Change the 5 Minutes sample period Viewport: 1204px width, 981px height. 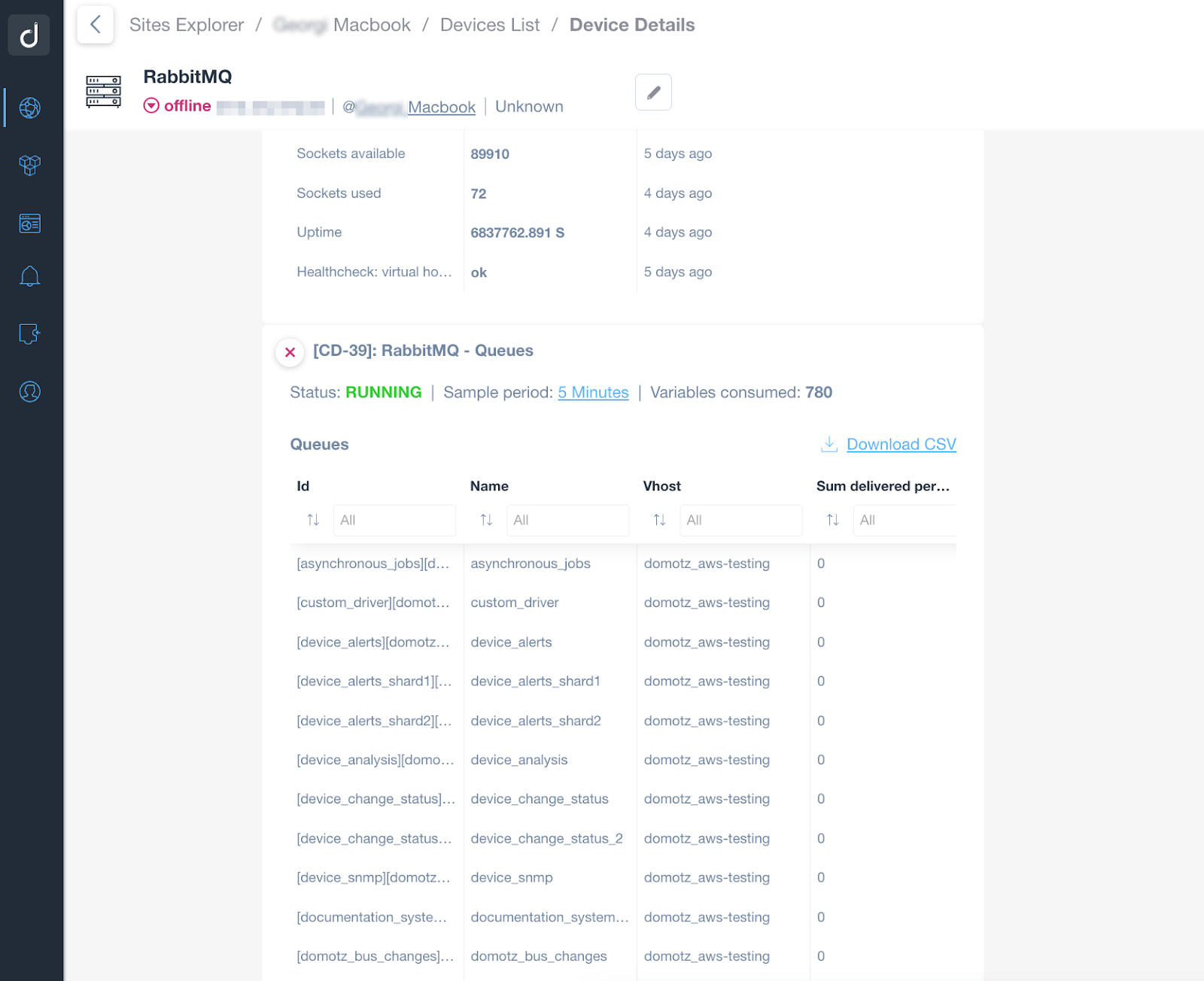(x=593, y=392)
